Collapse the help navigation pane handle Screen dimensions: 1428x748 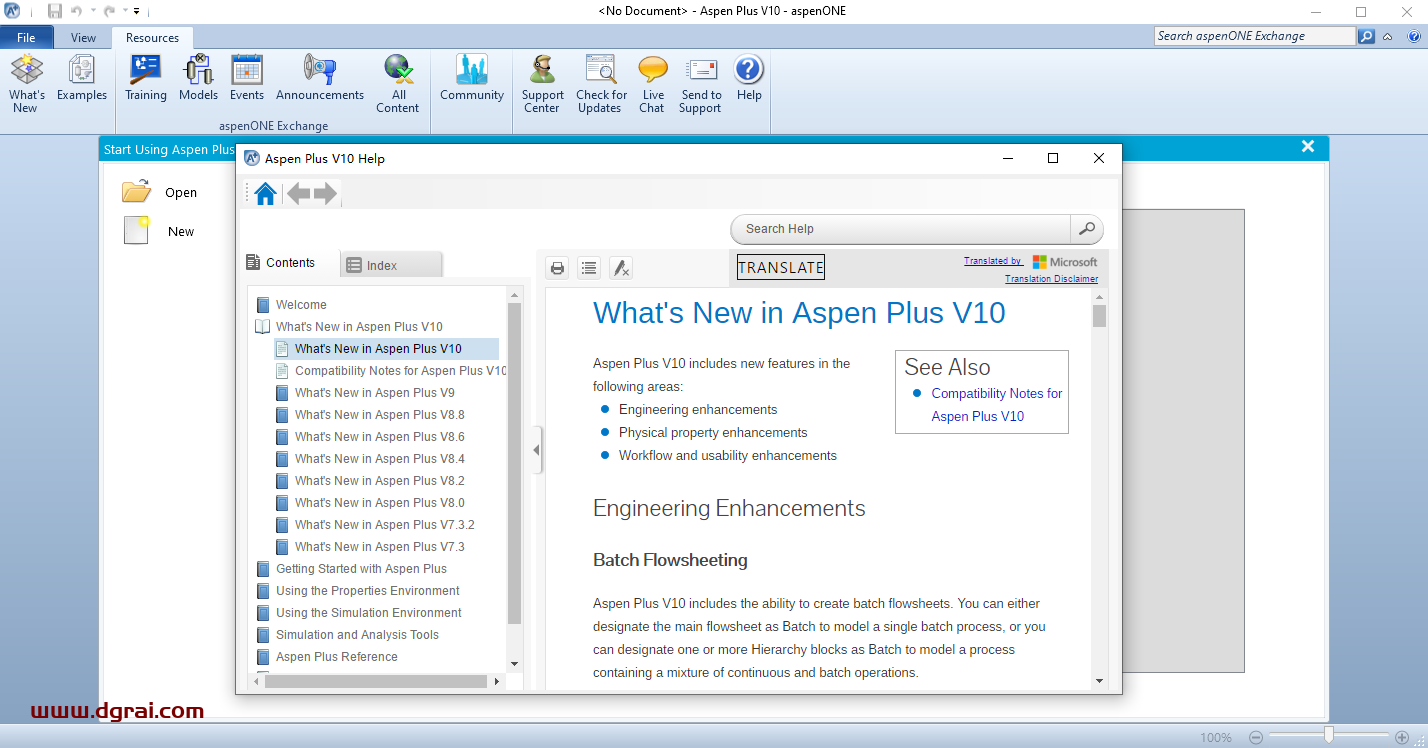click(536, 450)
